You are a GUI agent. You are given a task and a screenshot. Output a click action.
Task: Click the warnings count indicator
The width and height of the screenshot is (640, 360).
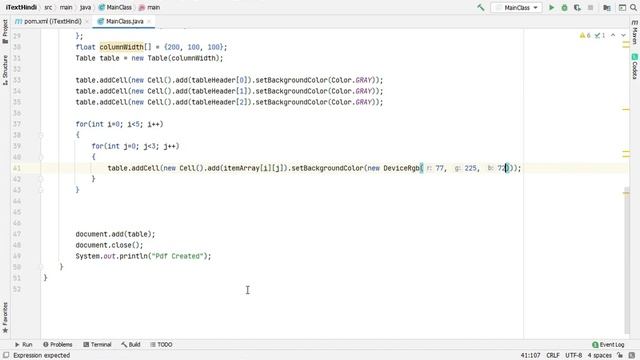click(x=585, y=36)
